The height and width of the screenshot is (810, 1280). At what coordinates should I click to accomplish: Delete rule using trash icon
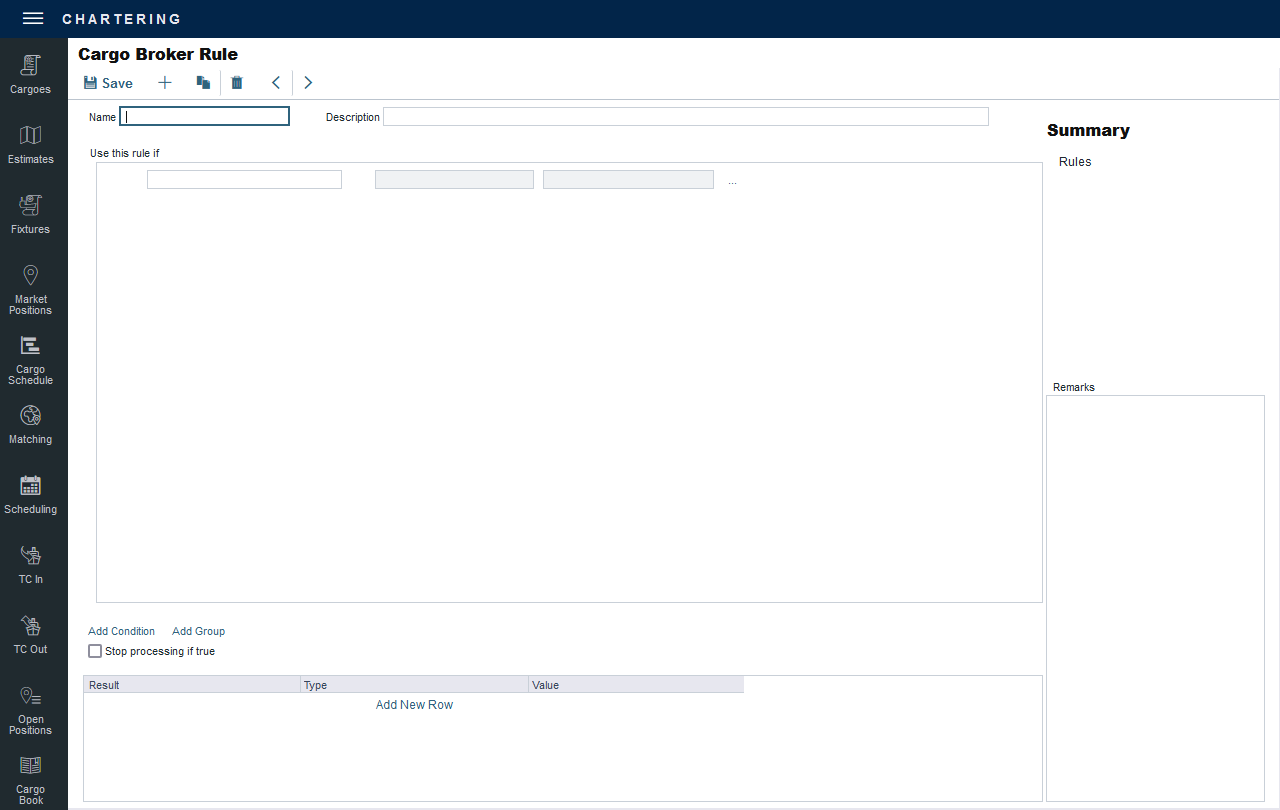(x=237, y=83)
